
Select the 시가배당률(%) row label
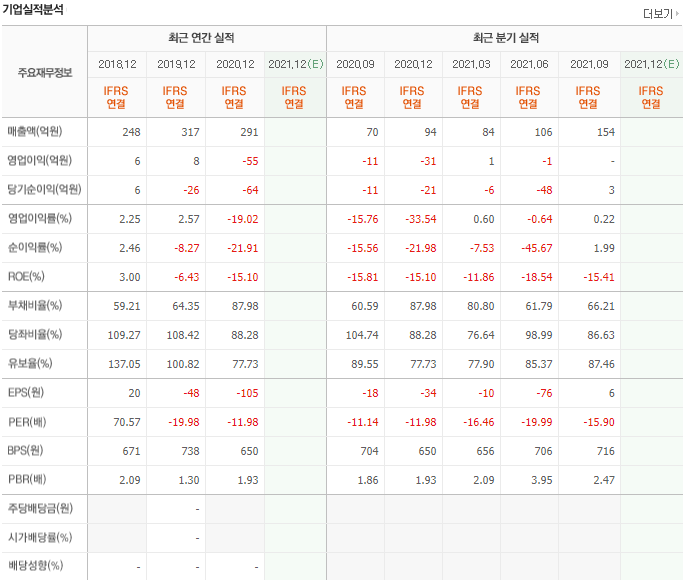(x=40, y=537)
